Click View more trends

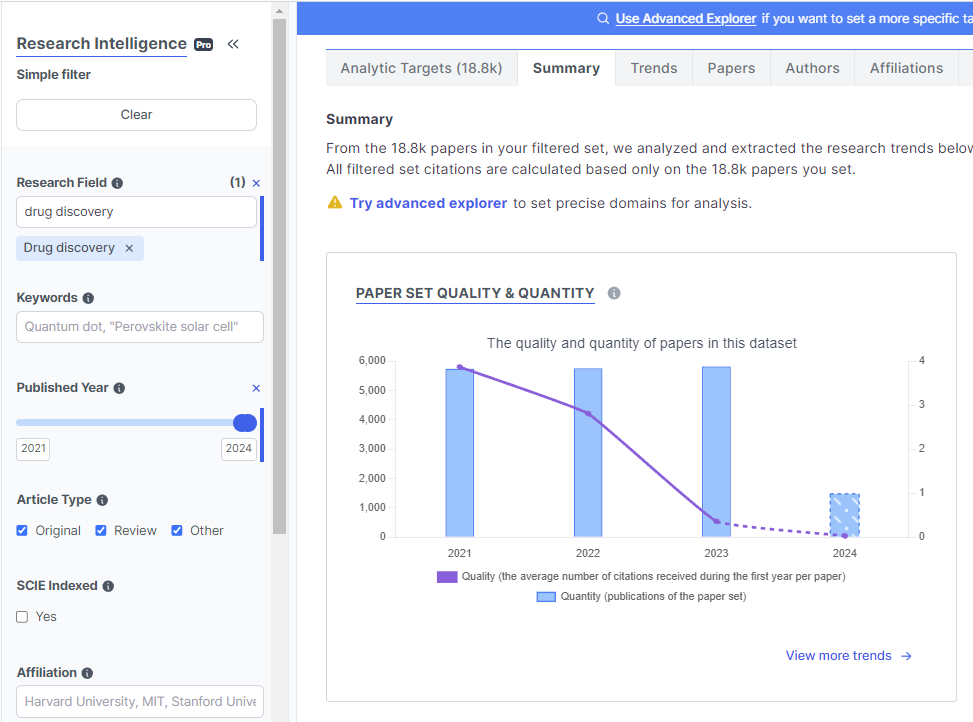click(x=839, y=655)
